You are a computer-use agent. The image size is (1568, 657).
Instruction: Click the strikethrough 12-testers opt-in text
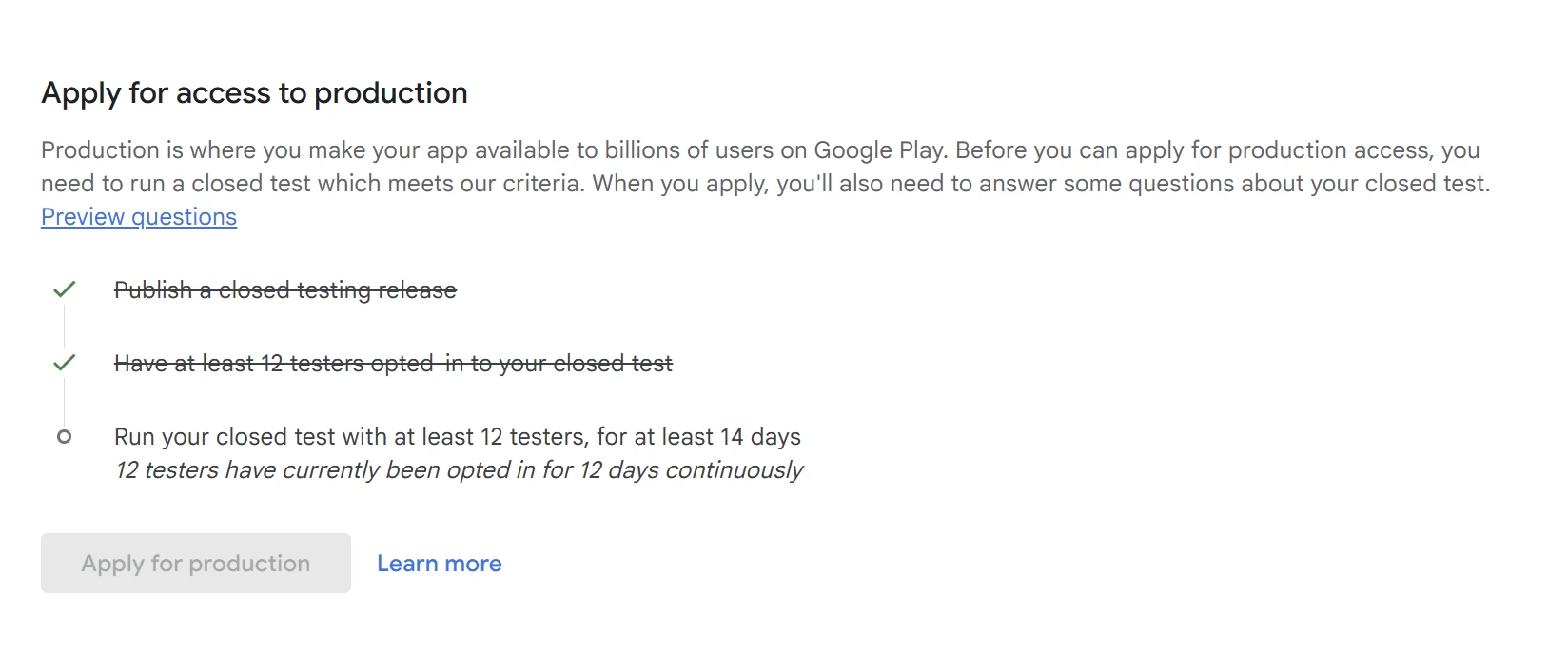(x=393, y=363)
